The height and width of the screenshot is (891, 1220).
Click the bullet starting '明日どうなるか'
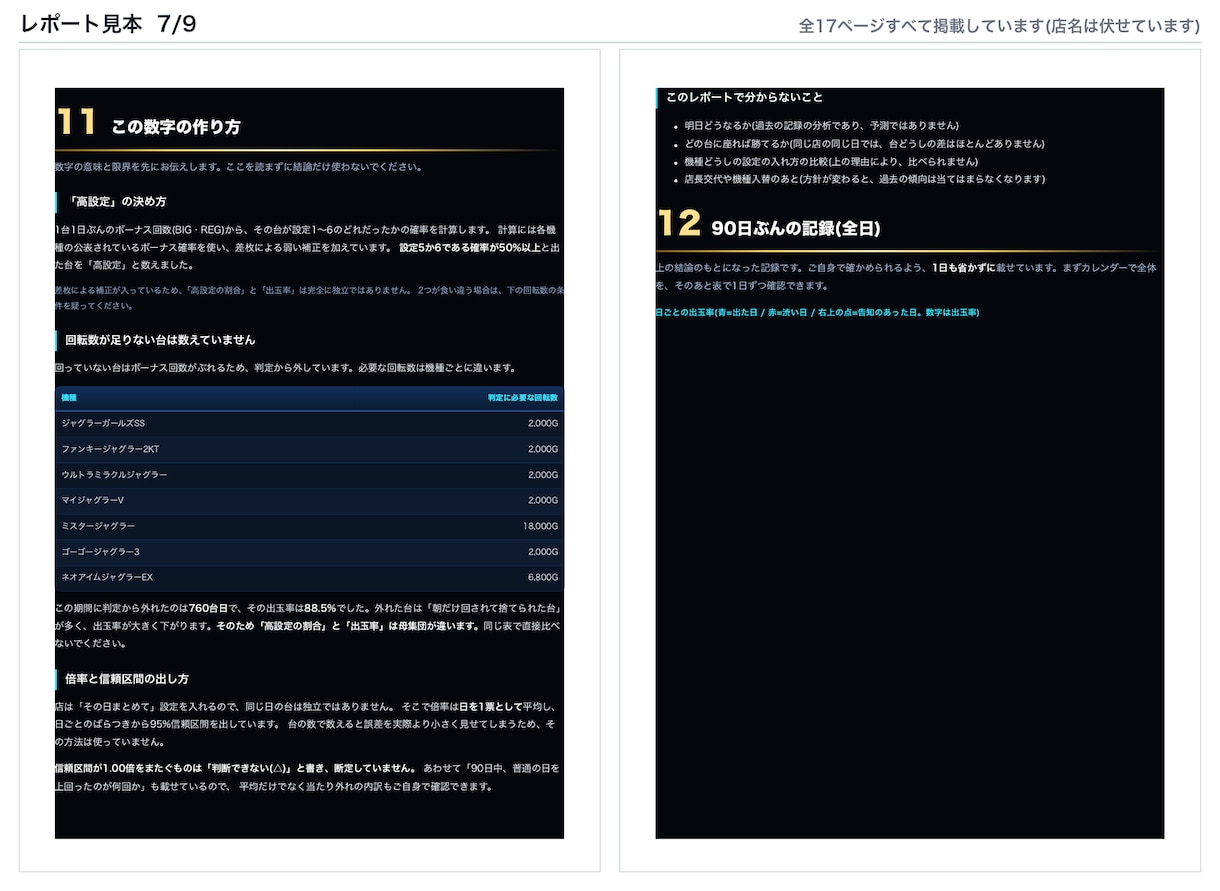tap(821, 126)
